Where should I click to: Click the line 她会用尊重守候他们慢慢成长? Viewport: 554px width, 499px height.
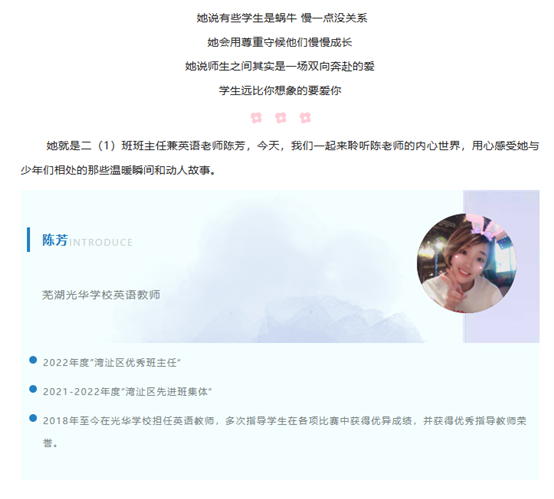click(x=279, y=42)
